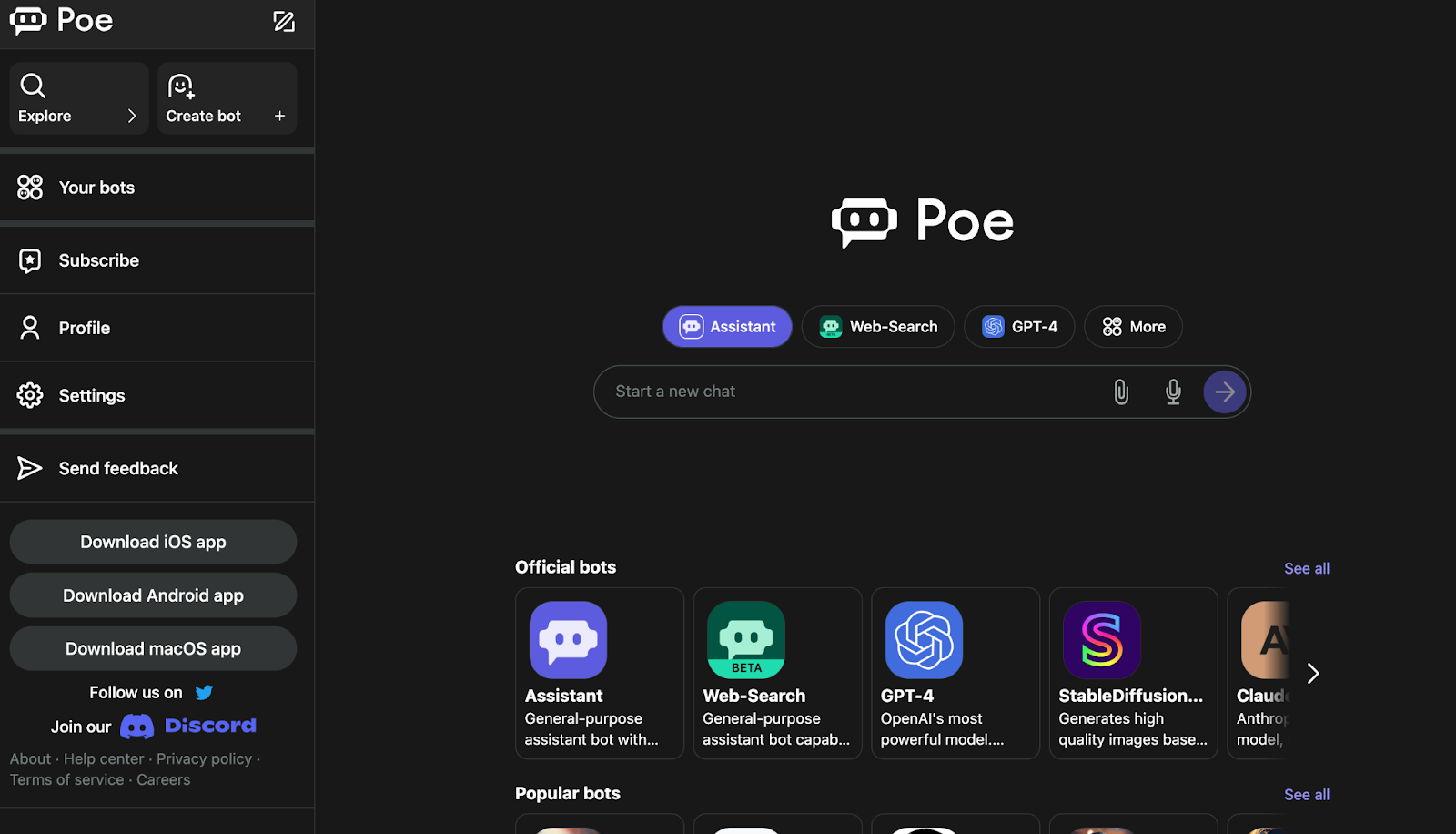Show more official bots with right arrow
Screen dimensions: 1456x834
point(1312,674)
